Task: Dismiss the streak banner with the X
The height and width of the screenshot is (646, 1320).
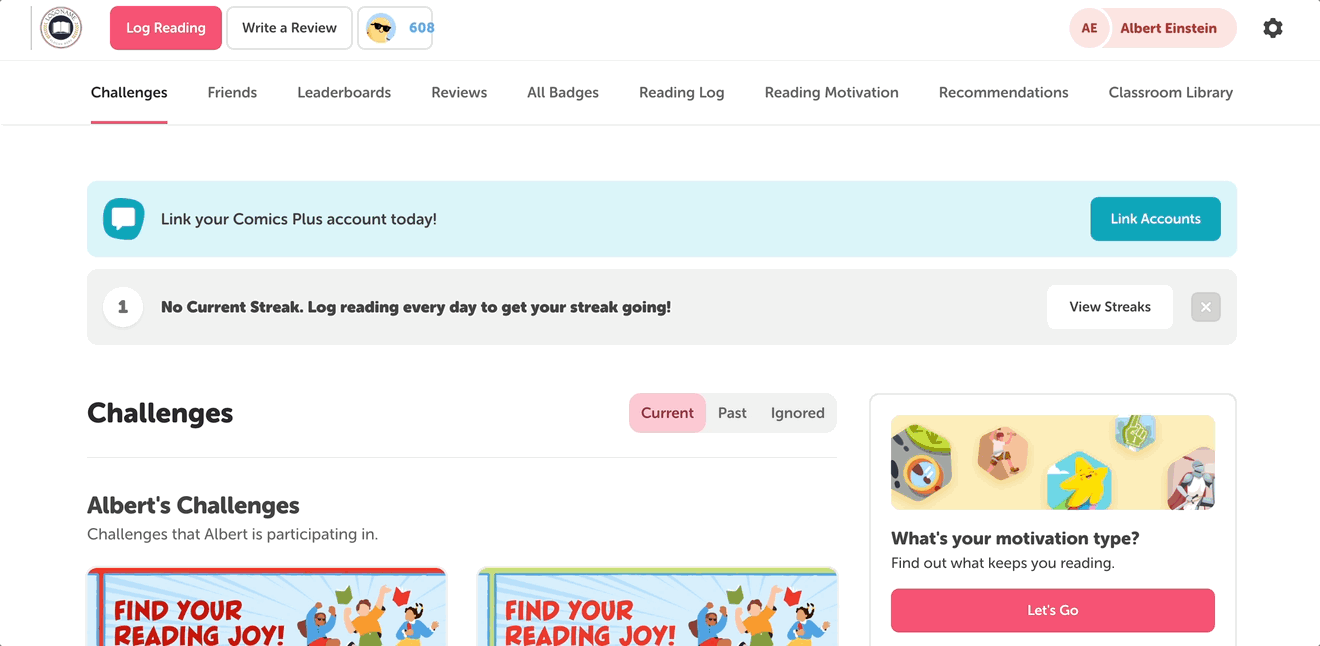Action: [1206, 307]
